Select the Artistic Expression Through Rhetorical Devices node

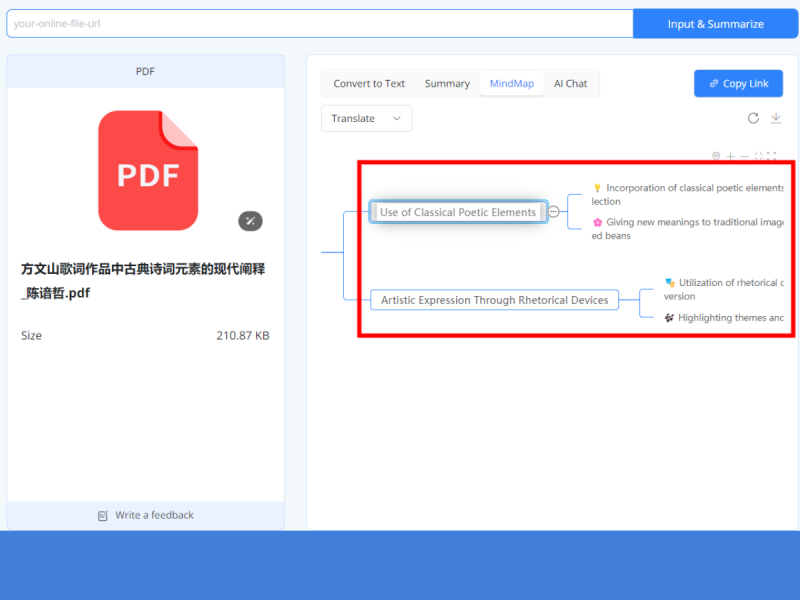(x=494, y=300)
